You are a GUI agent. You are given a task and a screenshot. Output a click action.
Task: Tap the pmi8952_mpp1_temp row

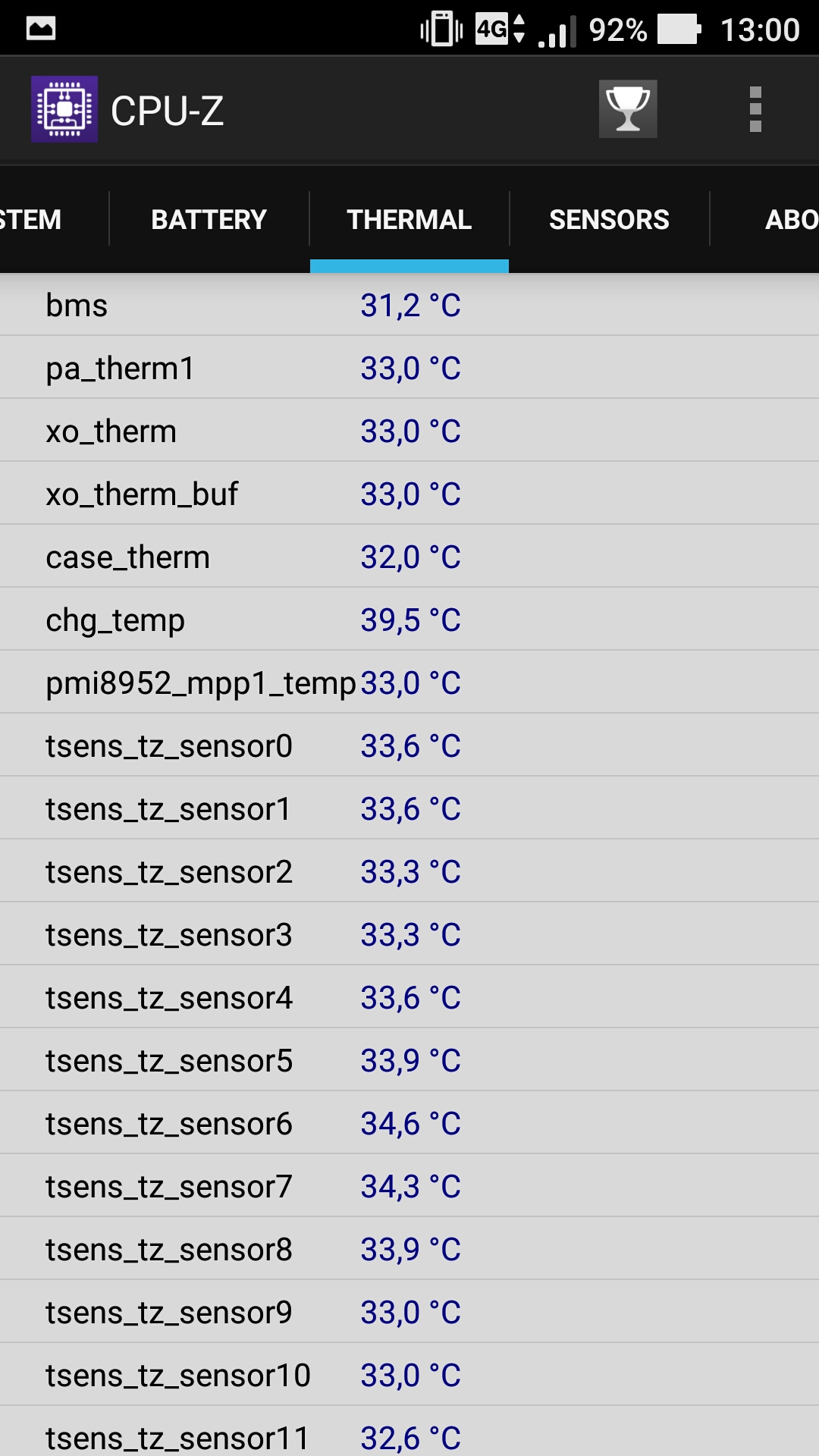(x=409, y=682)
